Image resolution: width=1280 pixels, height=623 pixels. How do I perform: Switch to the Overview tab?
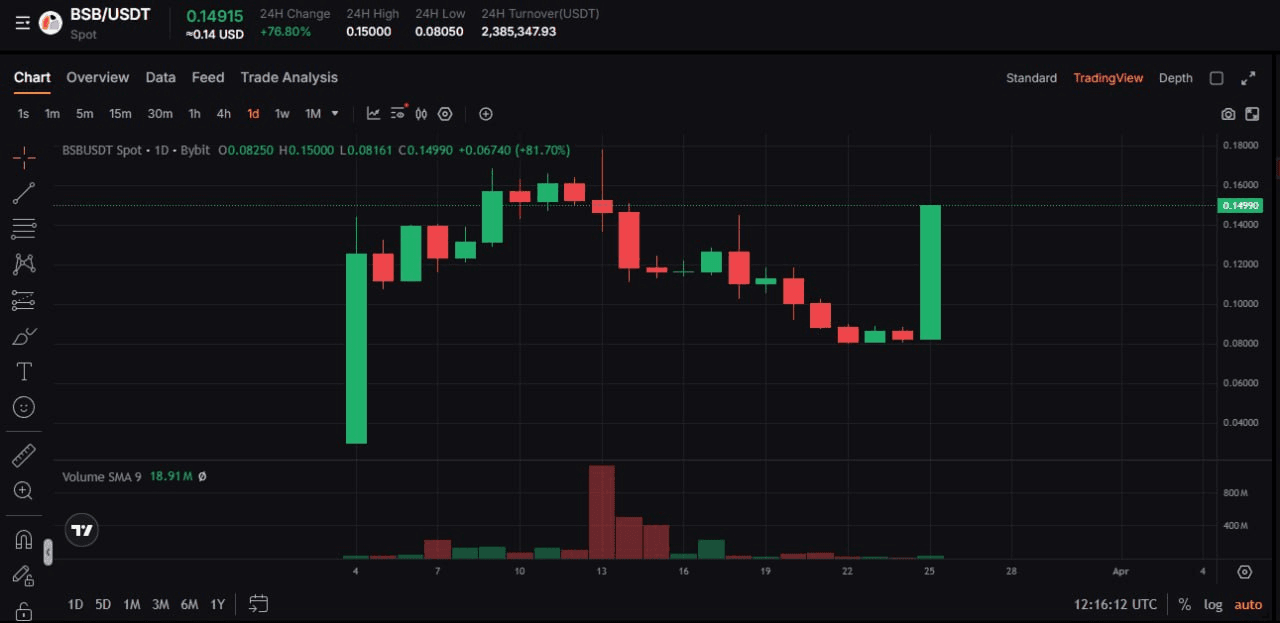pyautogui.click(x=97, y=78)
